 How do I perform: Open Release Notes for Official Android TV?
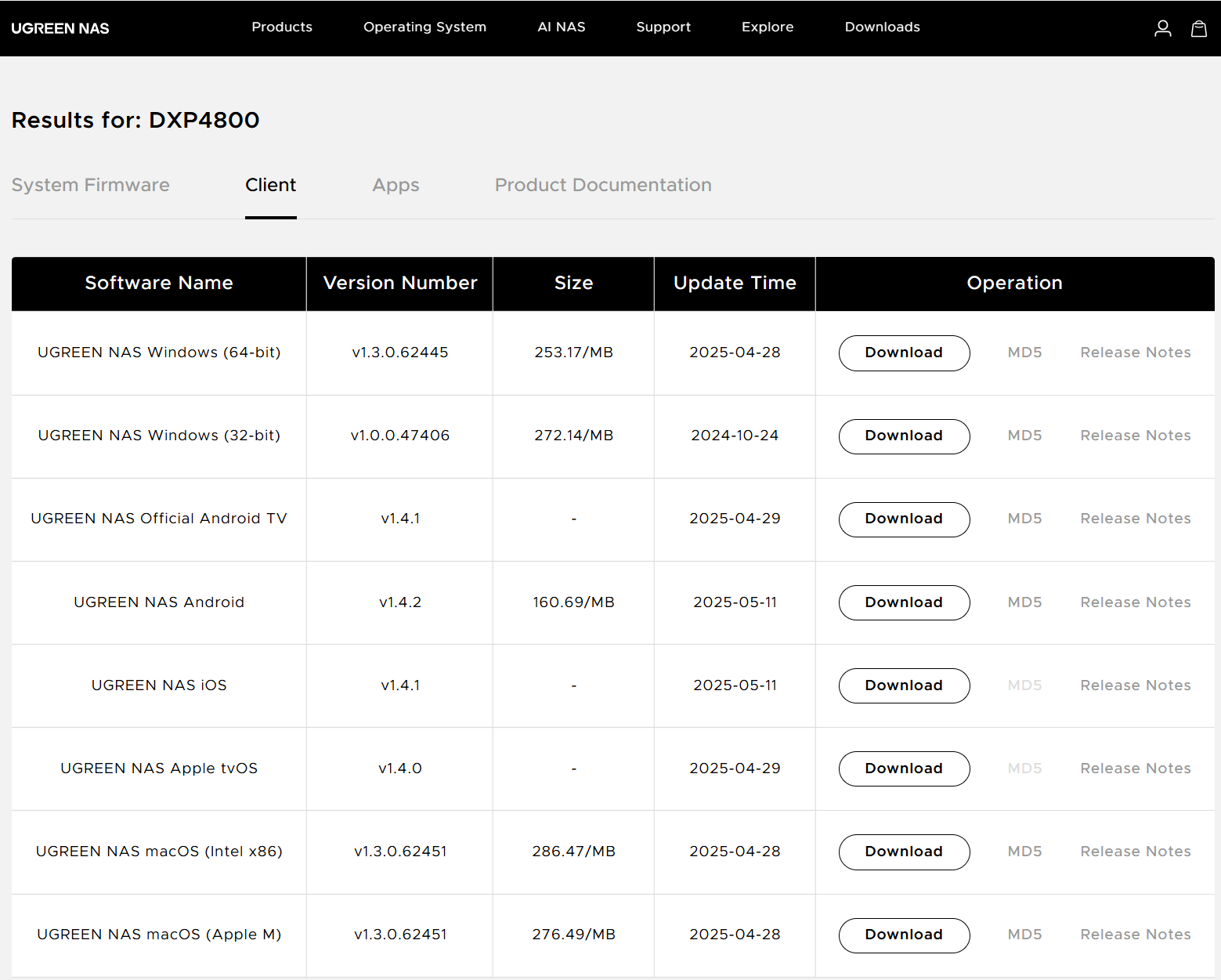point(1136,519)
